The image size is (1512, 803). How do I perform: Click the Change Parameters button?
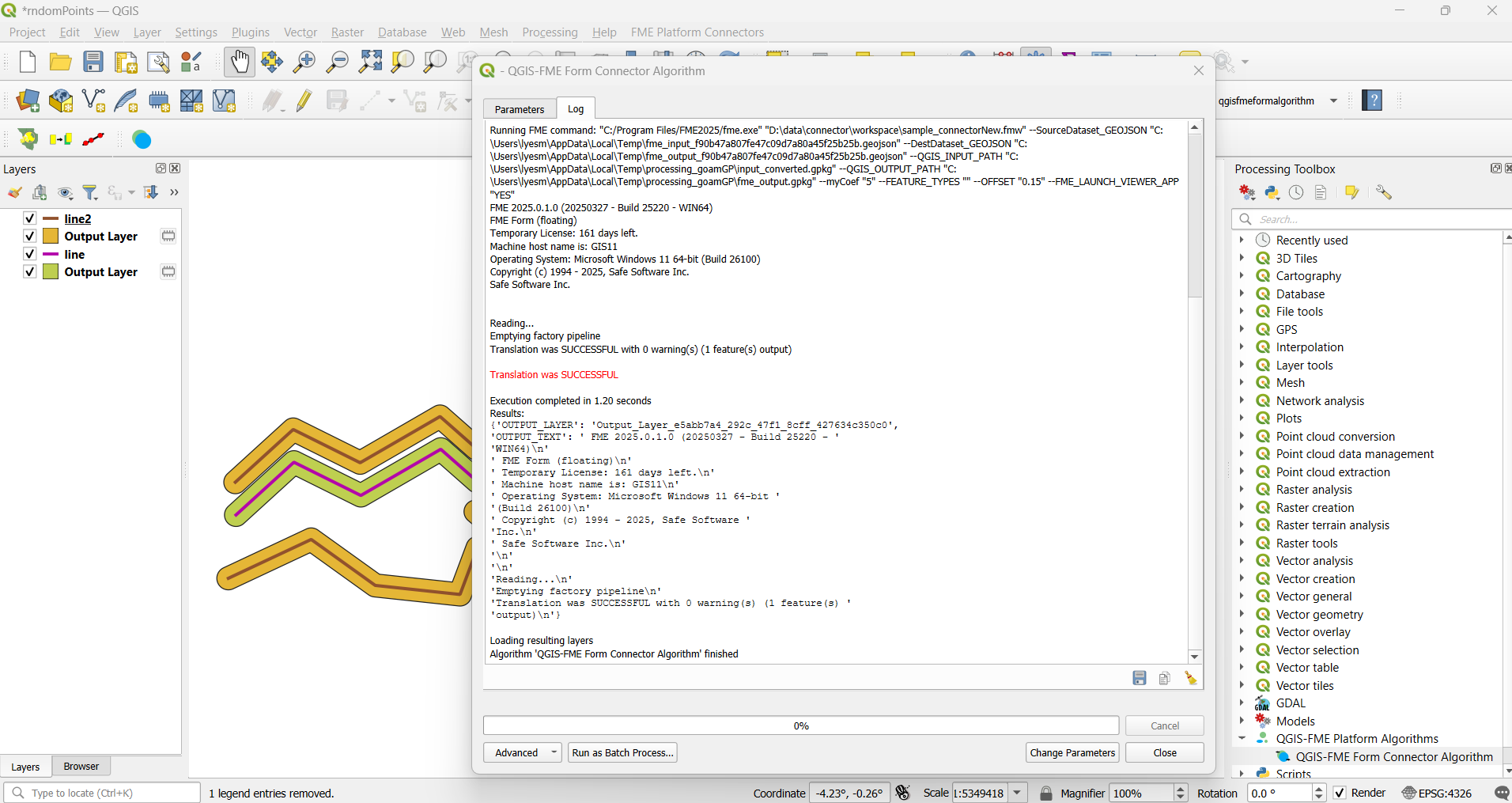1073,752
